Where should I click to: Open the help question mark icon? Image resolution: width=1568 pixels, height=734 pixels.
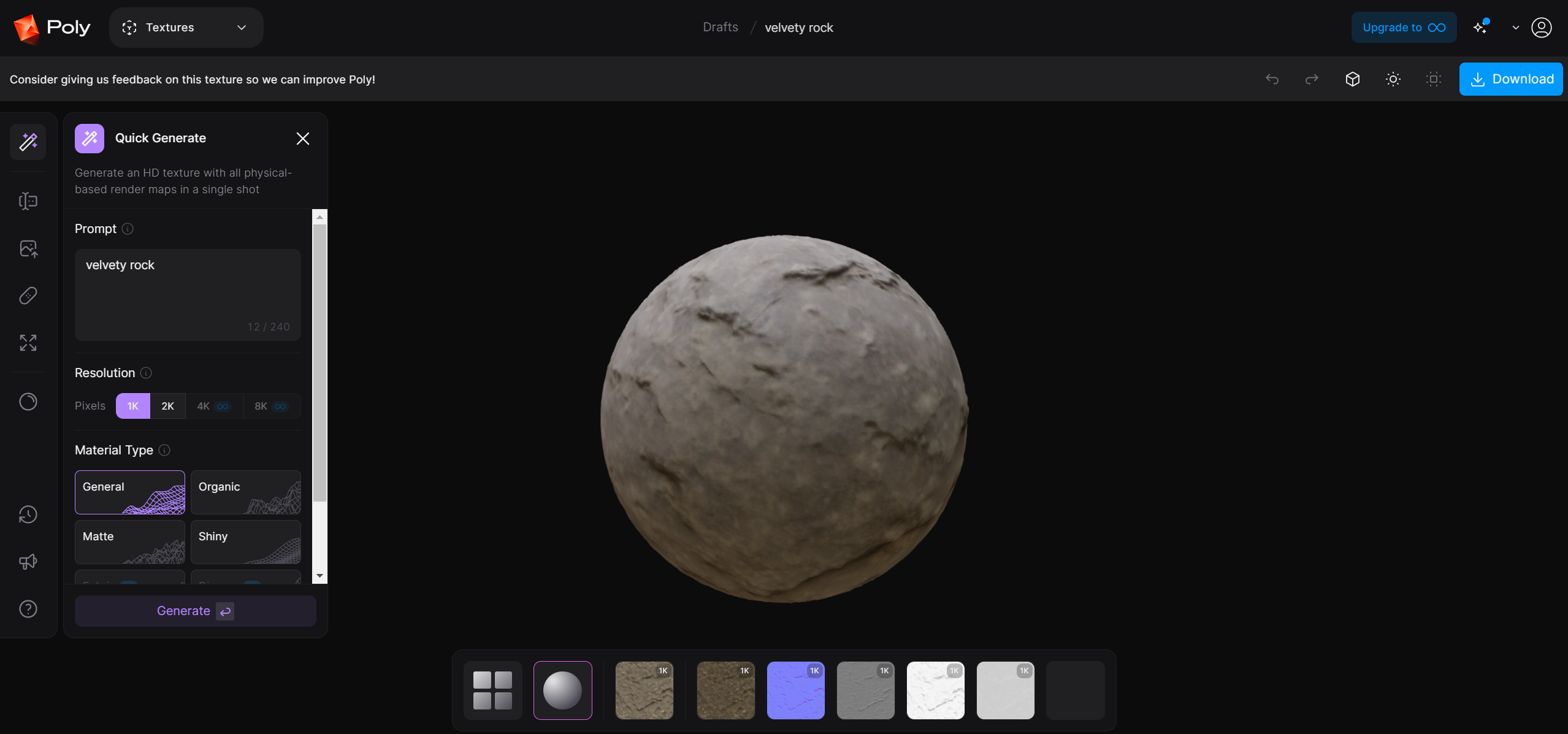click(28, 609)
